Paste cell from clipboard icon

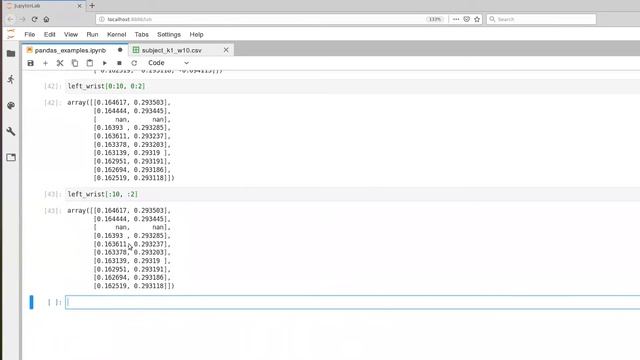90,63
